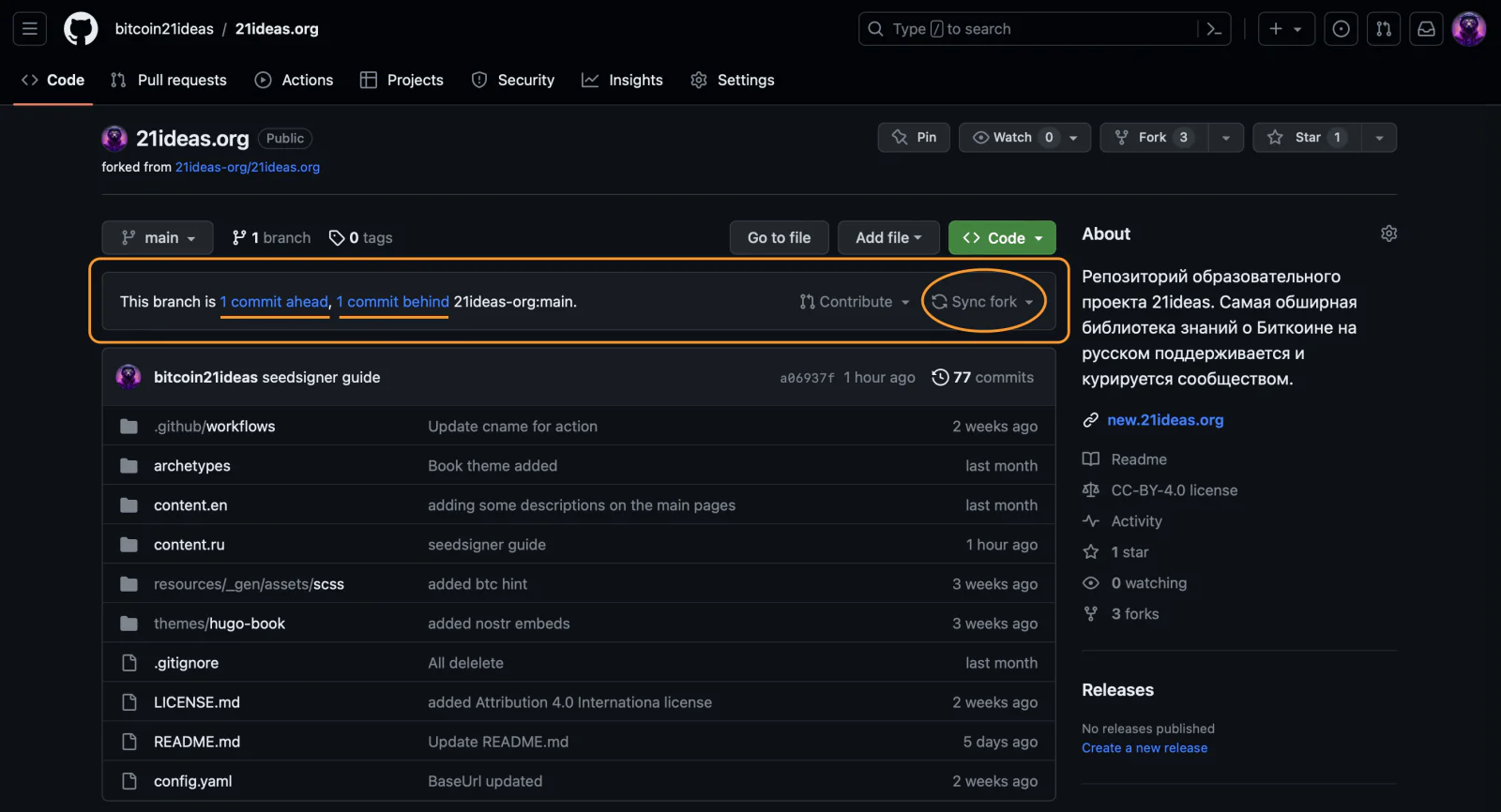Open the 1 branch list link
Image resolution: width=1501 pixels, height=812 pixels.
click(271, 238)
